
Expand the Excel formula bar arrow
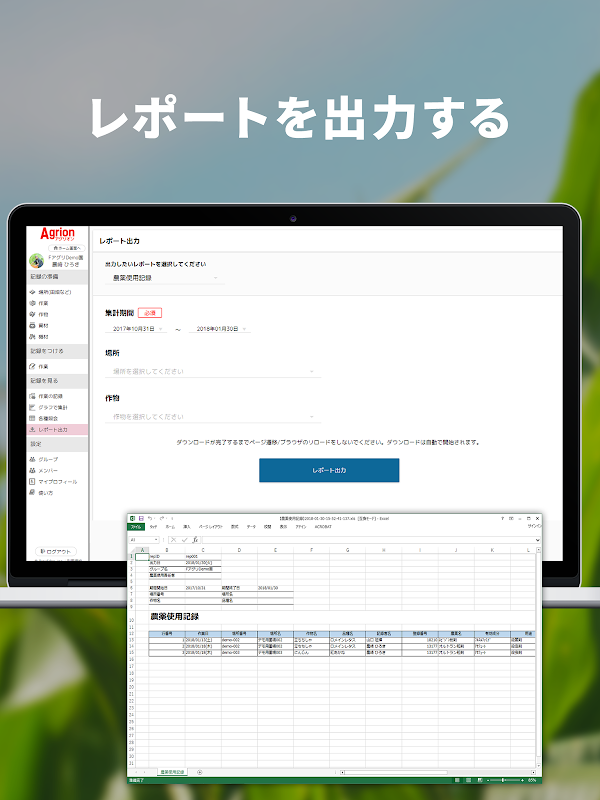538,540
